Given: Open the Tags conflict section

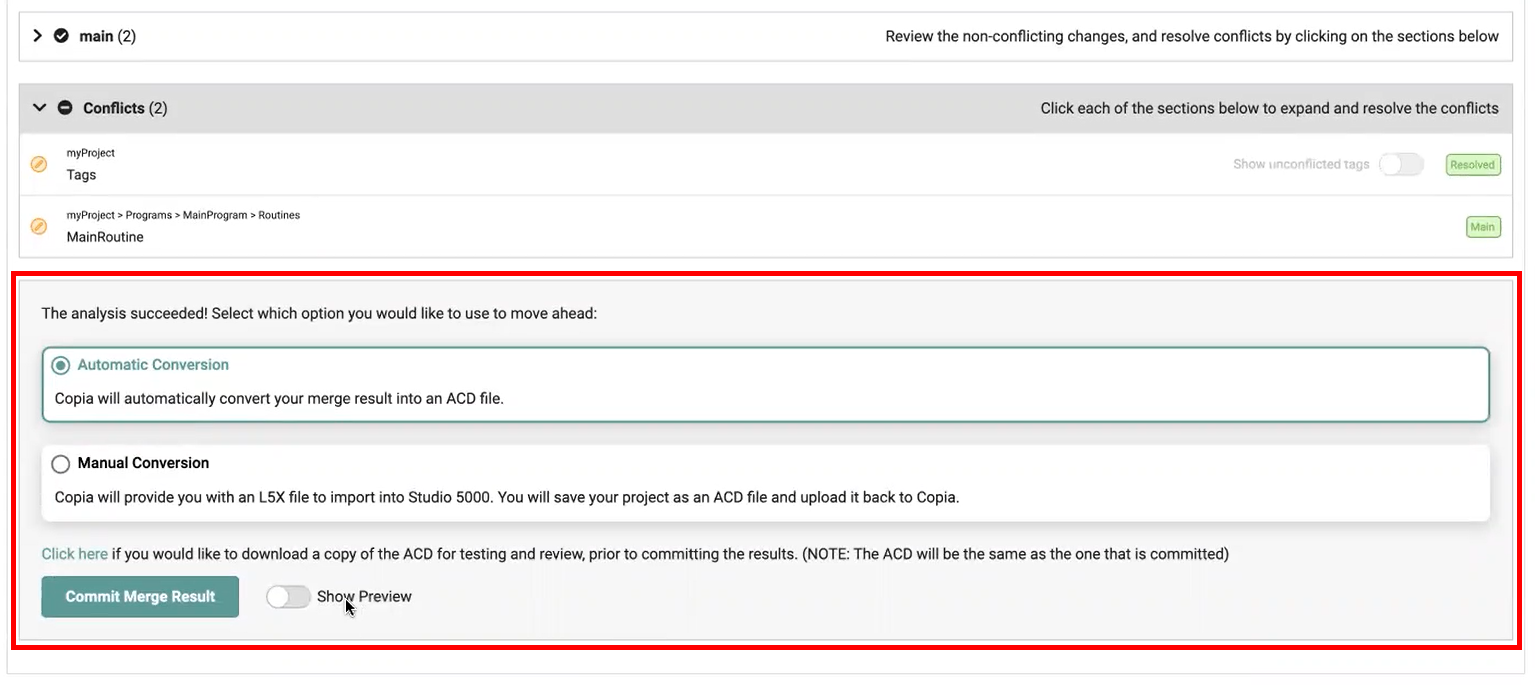Looking at the screenshot, I should coord(82,175).
